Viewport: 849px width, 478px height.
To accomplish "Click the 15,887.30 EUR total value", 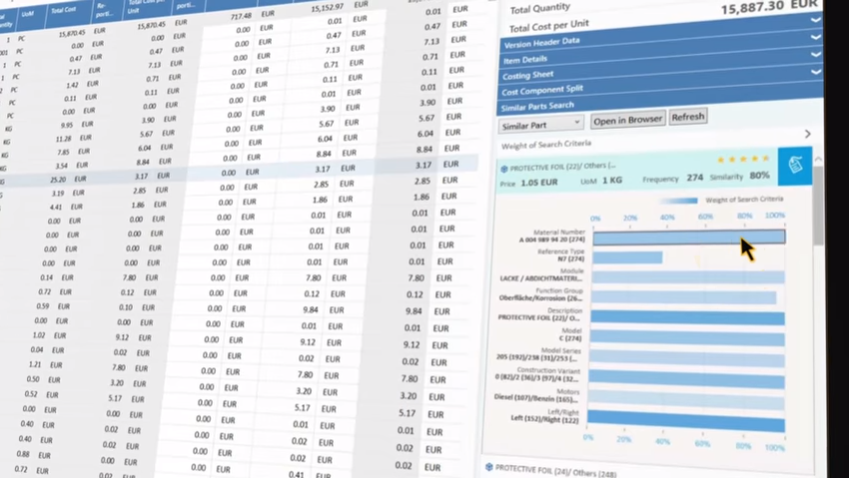I will point(769,6).
